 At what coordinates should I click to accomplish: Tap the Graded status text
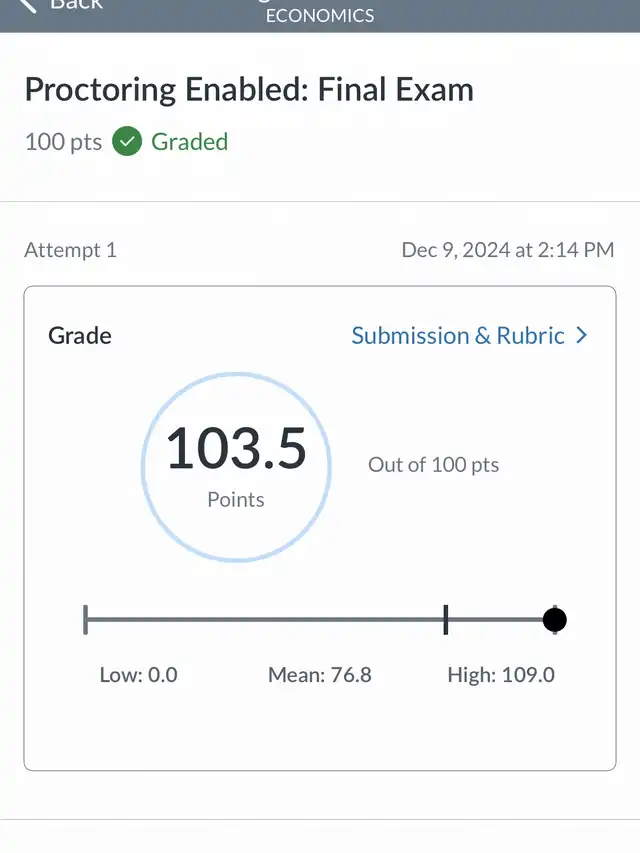[x=189, y=142]
